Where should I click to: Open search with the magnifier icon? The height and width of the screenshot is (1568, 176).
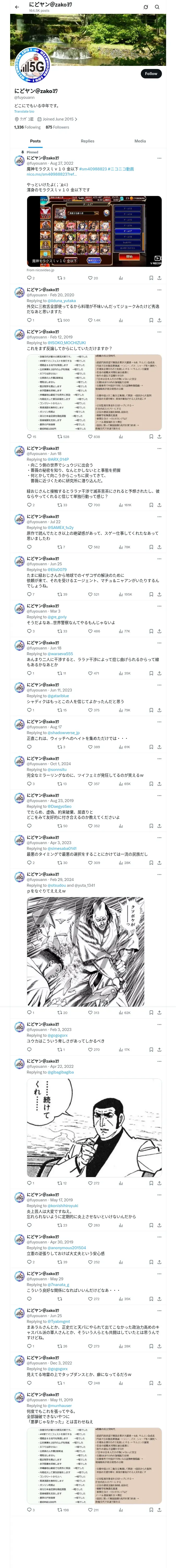[x=157, y=7]
